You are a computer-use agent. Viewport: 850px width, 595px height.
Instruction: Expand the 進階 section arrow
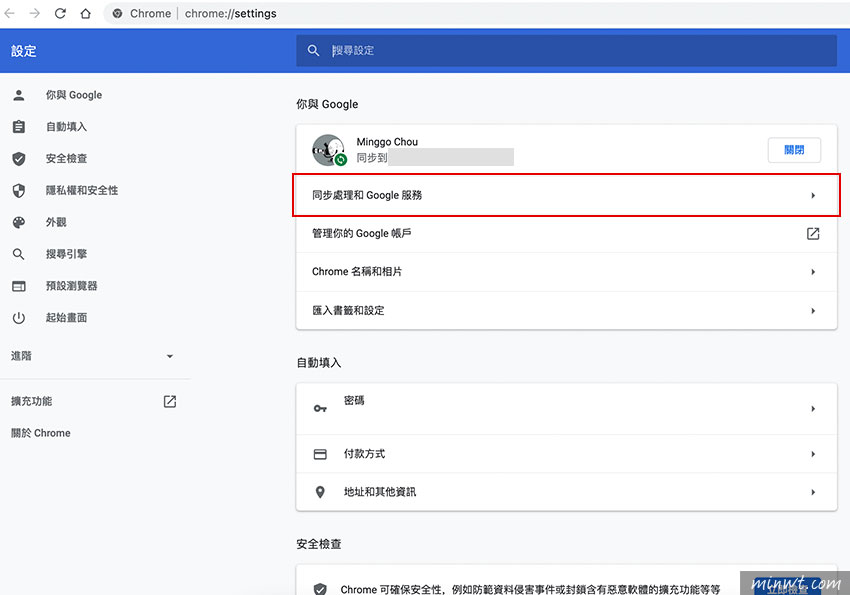170,356
